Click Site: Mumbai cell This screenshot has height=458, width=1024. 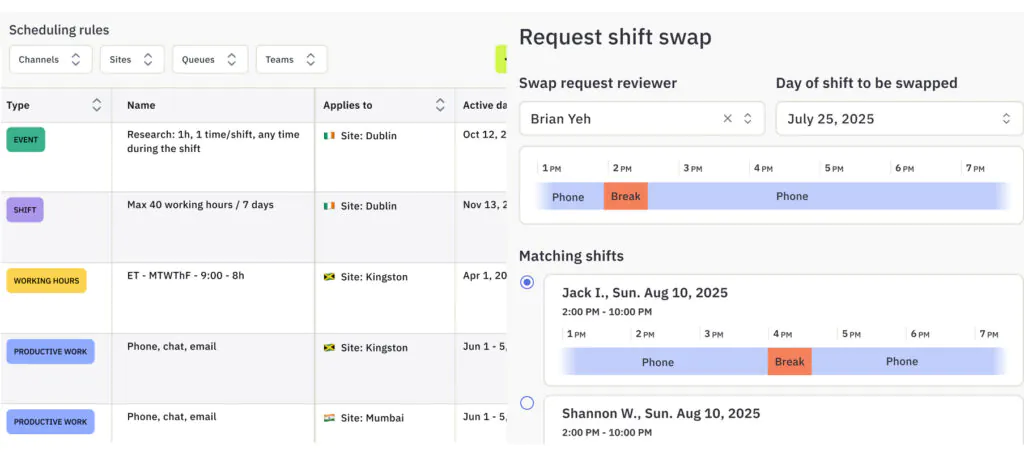pos(372,418)
